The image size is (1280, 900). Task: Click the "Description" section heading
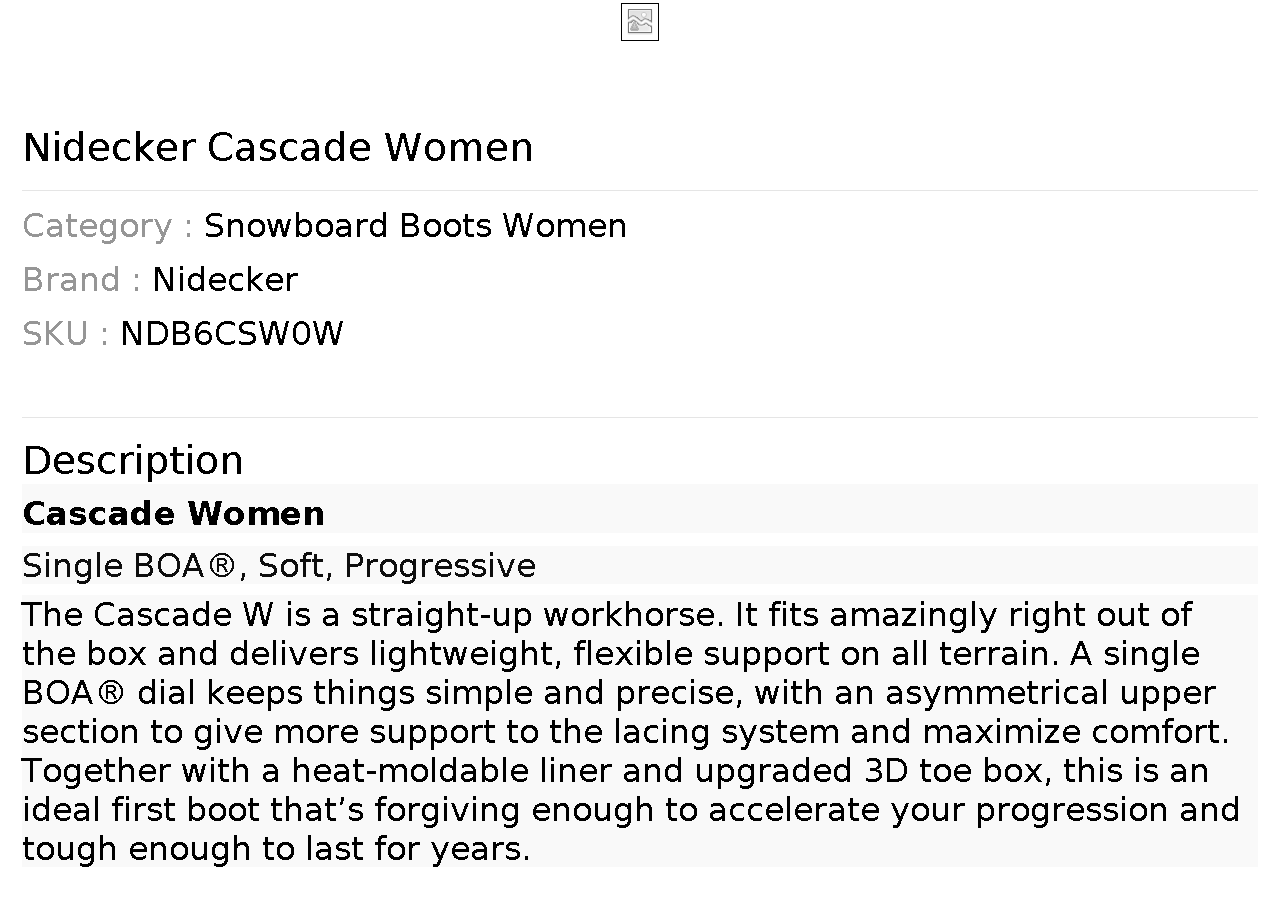133,460
